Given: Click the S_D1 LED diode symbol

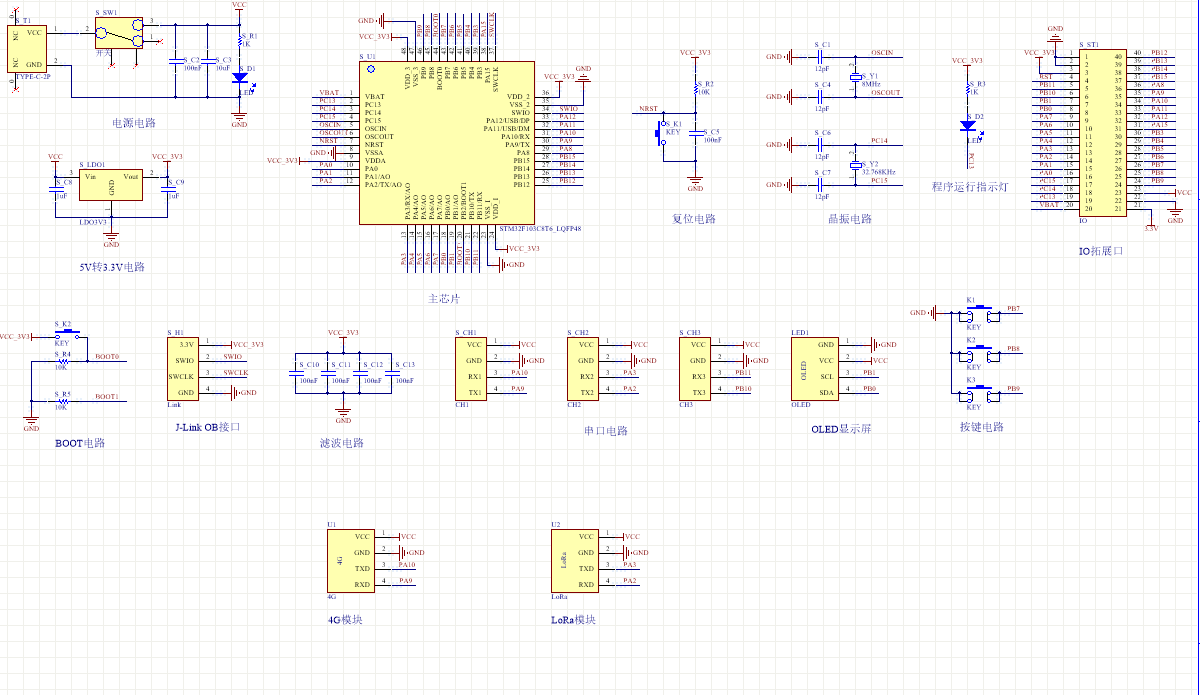Looking at the screenshot, I should (x=240, y=76).
